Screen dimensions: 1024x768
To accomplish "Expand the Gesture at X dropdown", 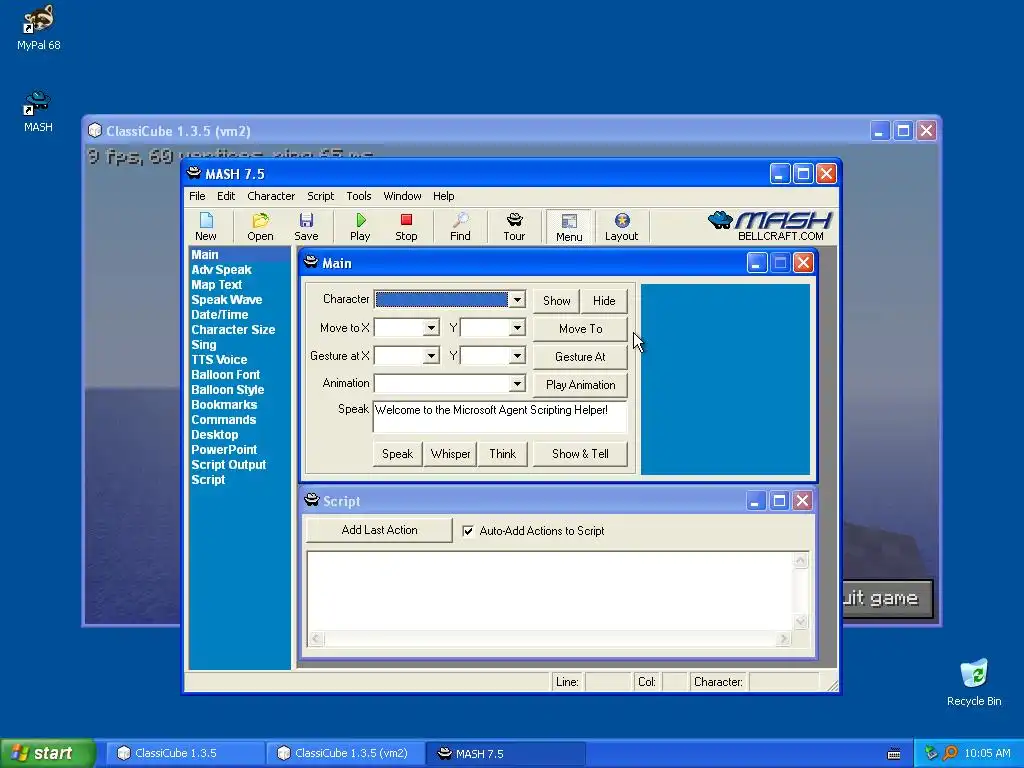I will [430, 356].
